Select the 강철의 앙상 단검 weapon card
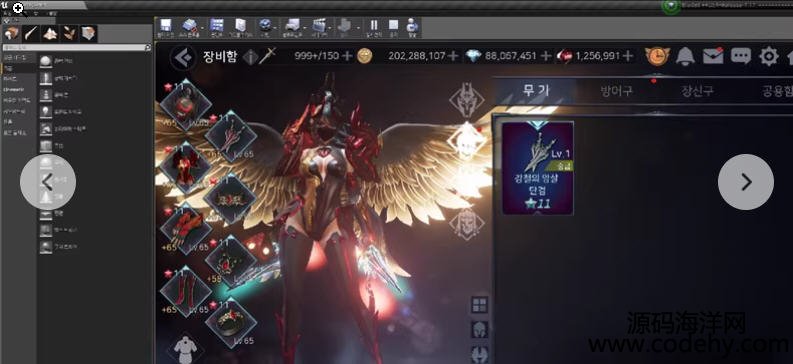Image resolution: width=793 pixels, height=364 pixels. pyautogui.click(x=538, y=168)
